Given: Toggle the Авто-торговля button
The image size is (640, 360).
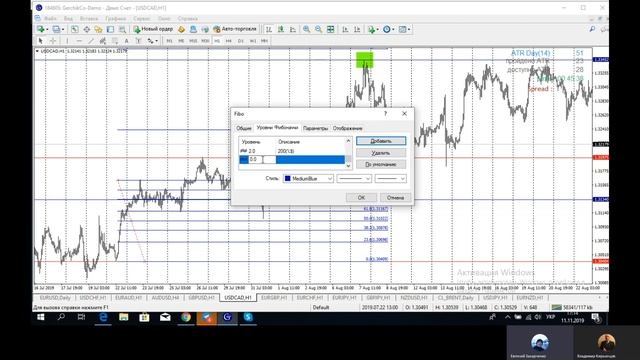Looking at the screenshot, I should point(235,29).
